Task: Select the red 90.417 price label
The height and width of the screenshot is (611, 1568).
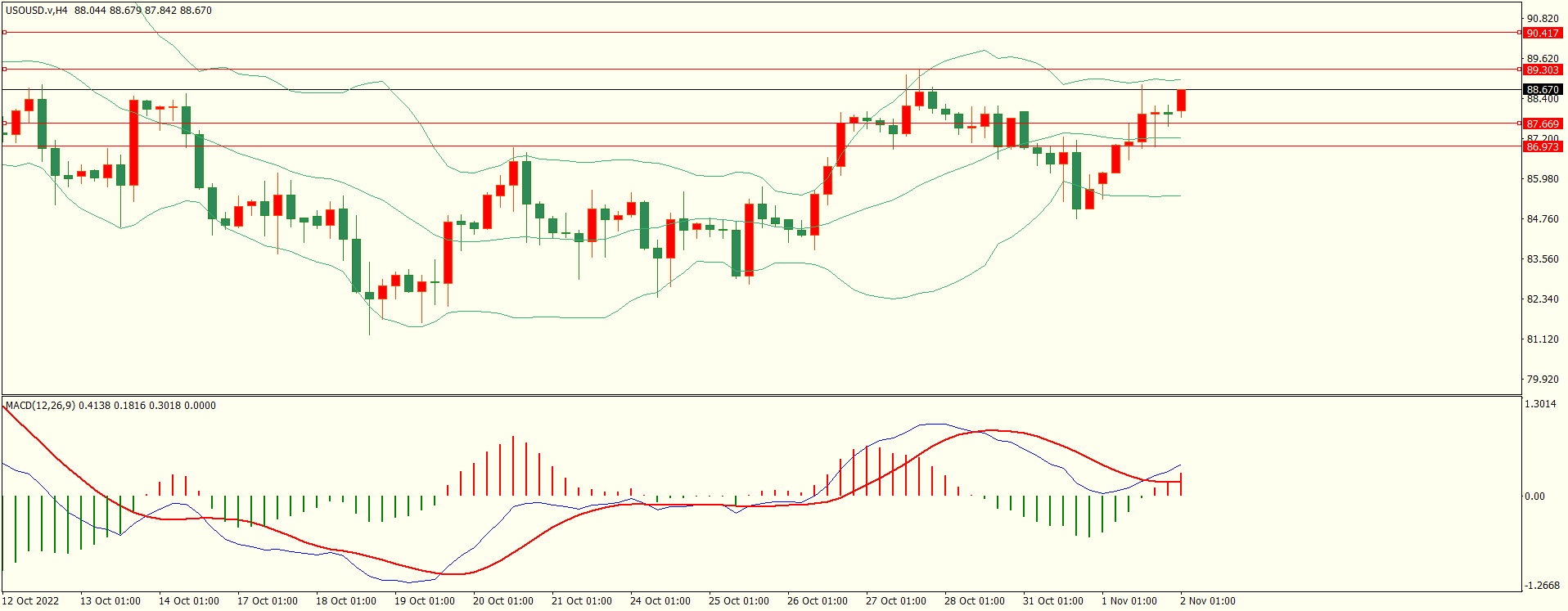Action: (1543, 33)
